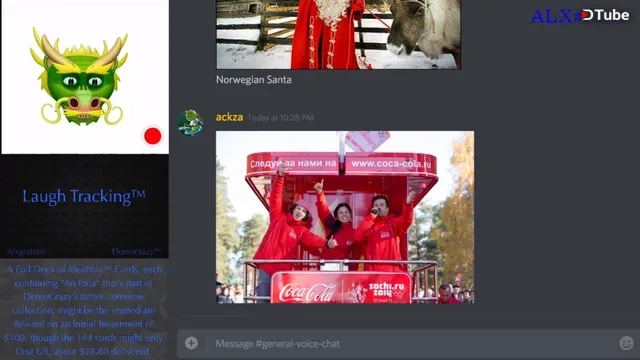Viewport: 640px width, 360px height.
Task: Open the Coca-Cola truck image
Action: coord(345,217)
